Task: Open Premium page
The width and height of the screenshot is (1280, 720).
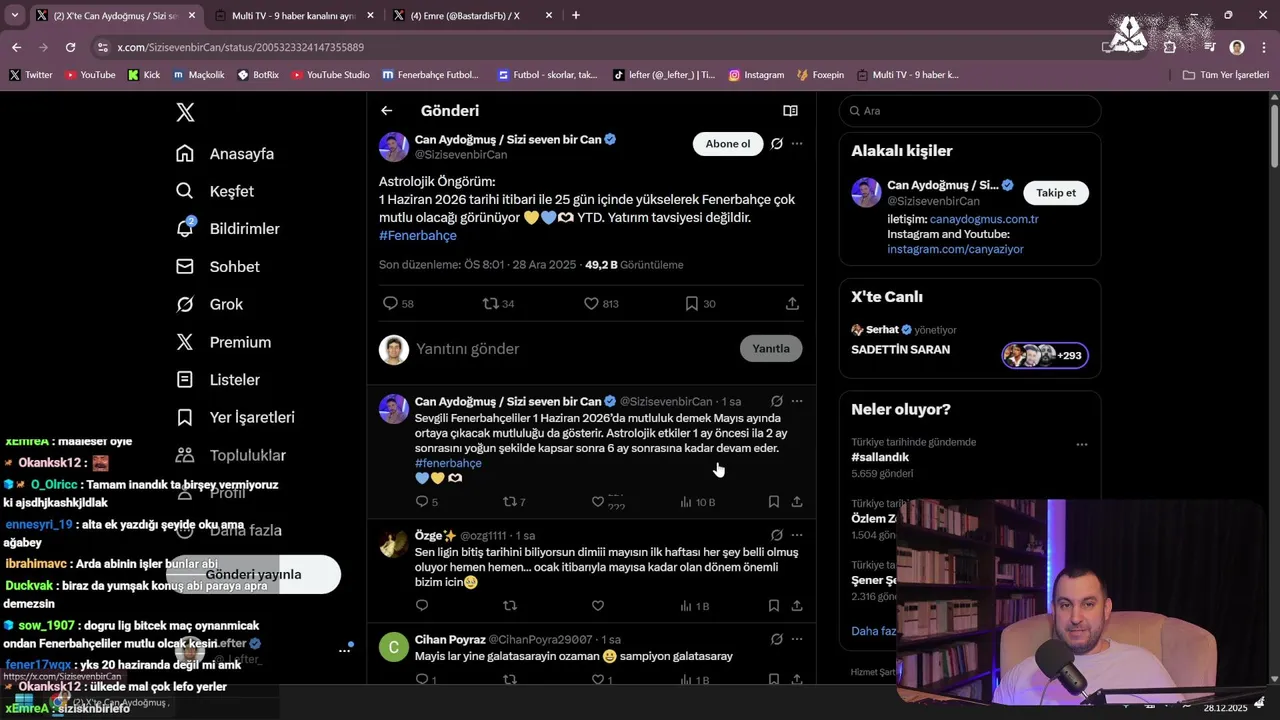Action: click(223, 342)
